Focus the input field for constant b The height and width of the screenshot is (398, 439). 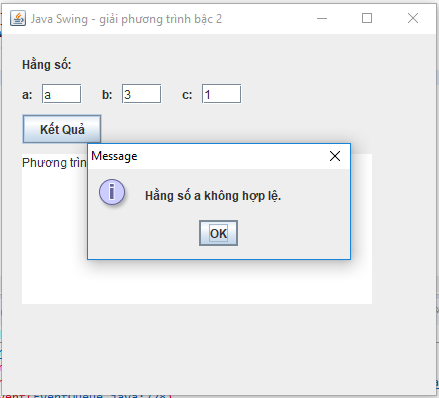tap(142, 94)
